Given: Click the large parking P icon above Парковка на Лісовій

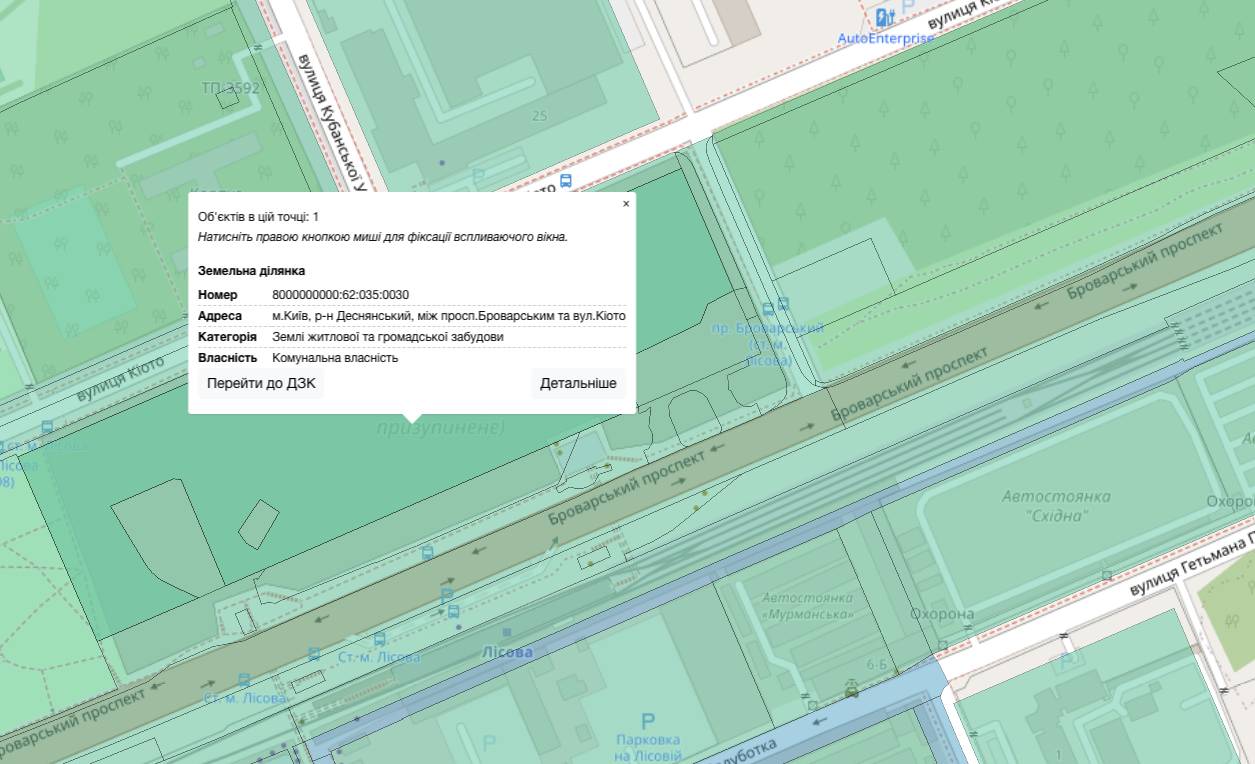Looking at the screenshot, I should click(x=647, y=721).
